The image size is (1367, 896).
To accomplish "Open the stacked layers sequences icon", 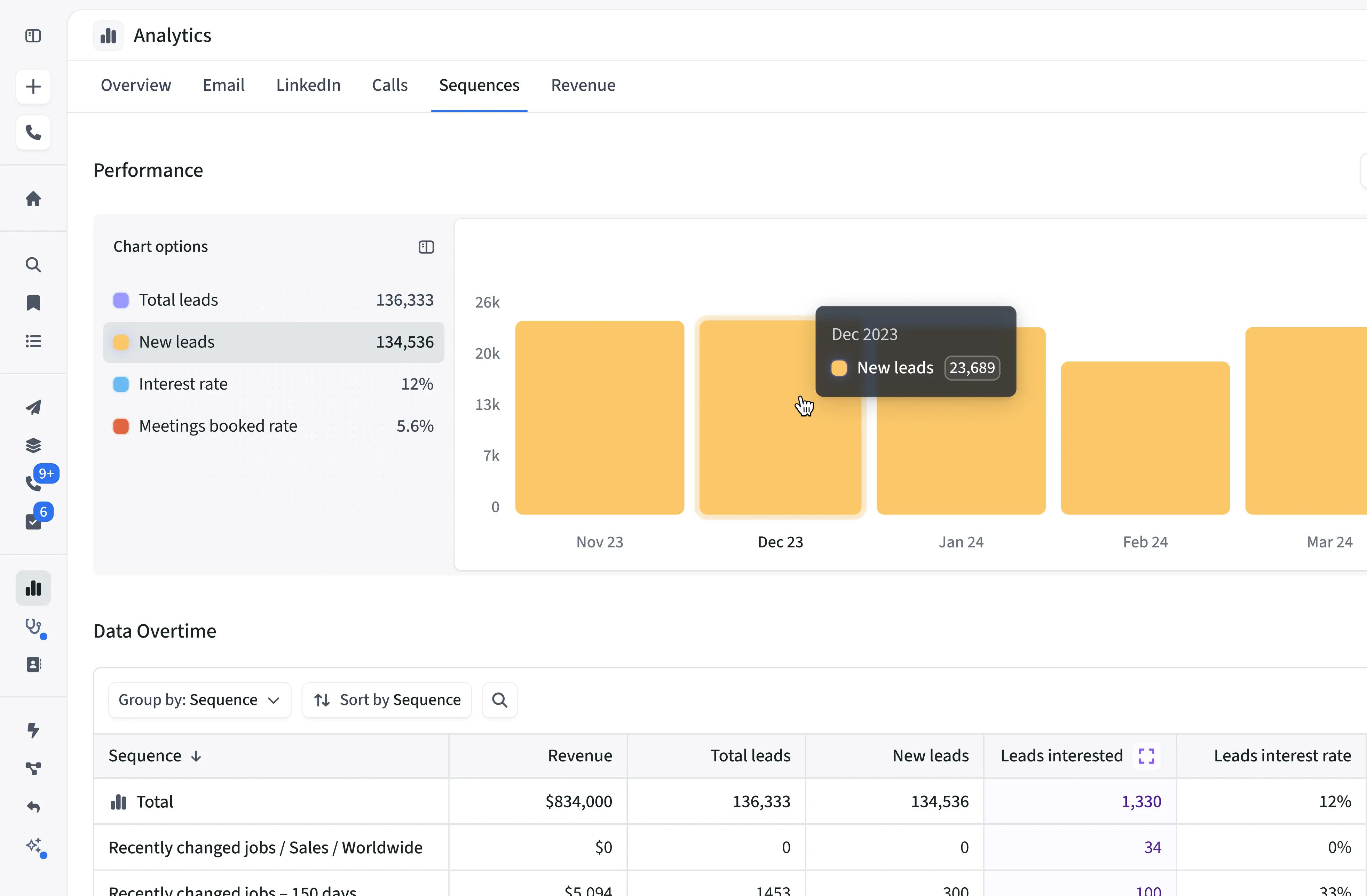I will coord(33,446).
